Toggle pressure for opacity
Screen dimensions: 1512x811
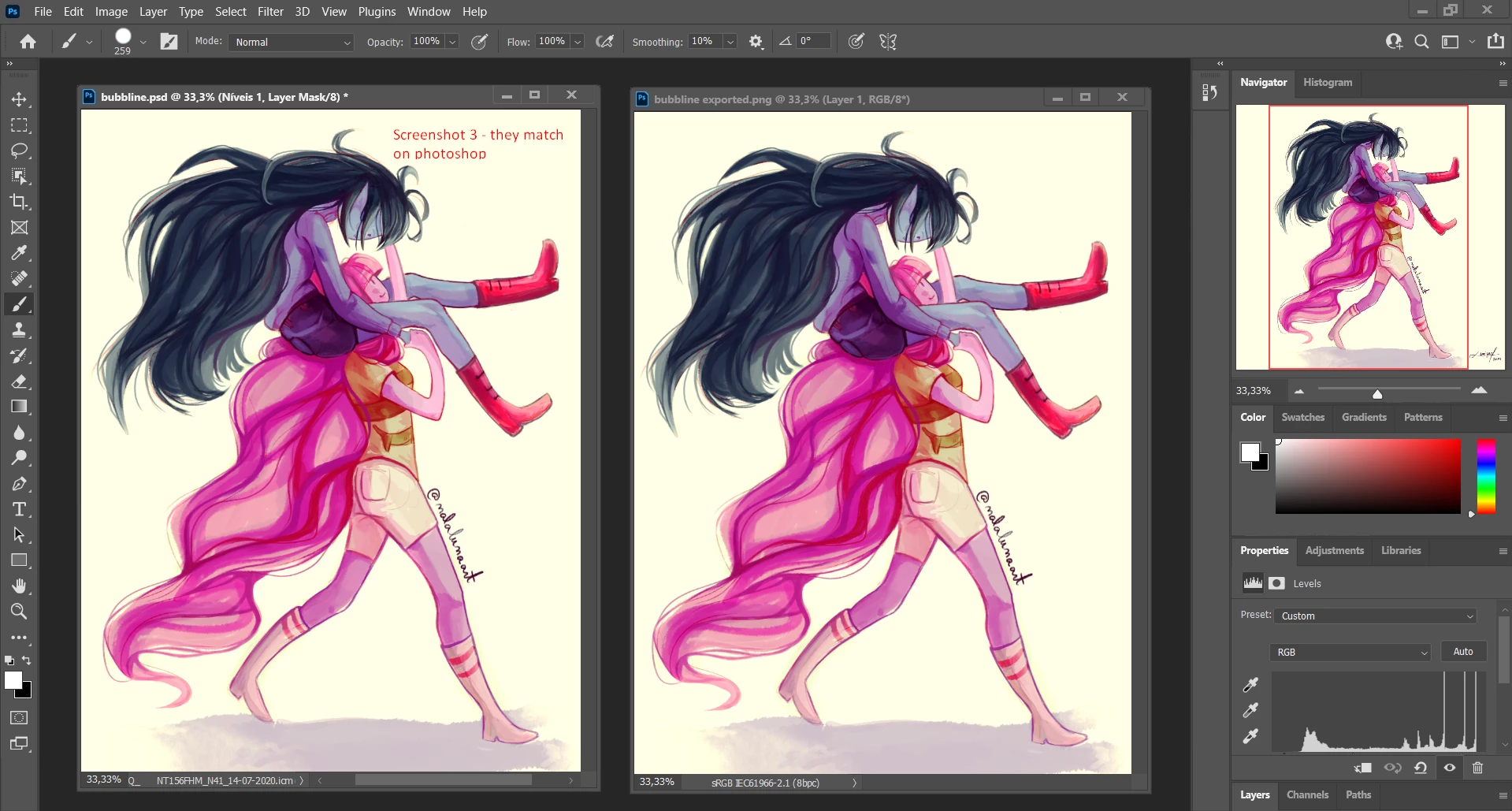pos(479,42)
